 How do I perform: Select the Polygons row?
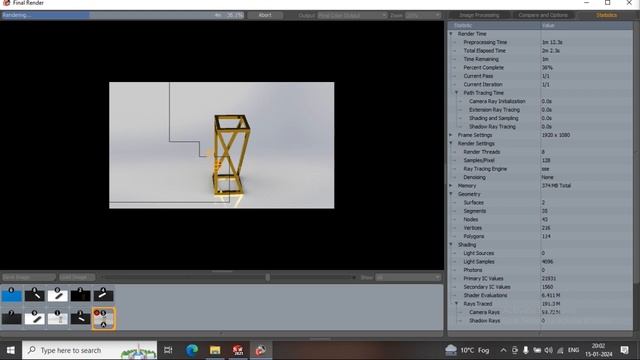(540, 236)
